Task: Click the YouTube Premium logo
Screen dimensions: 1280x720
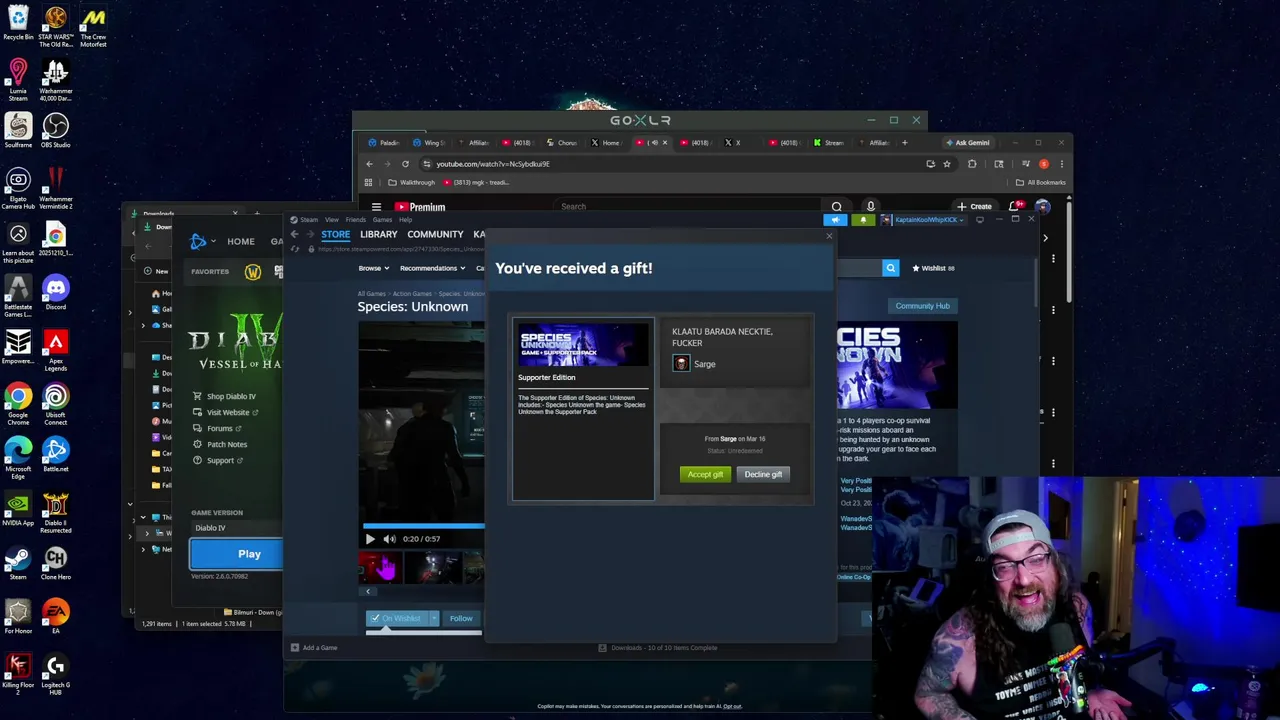Action: click(x=420, y=207)
